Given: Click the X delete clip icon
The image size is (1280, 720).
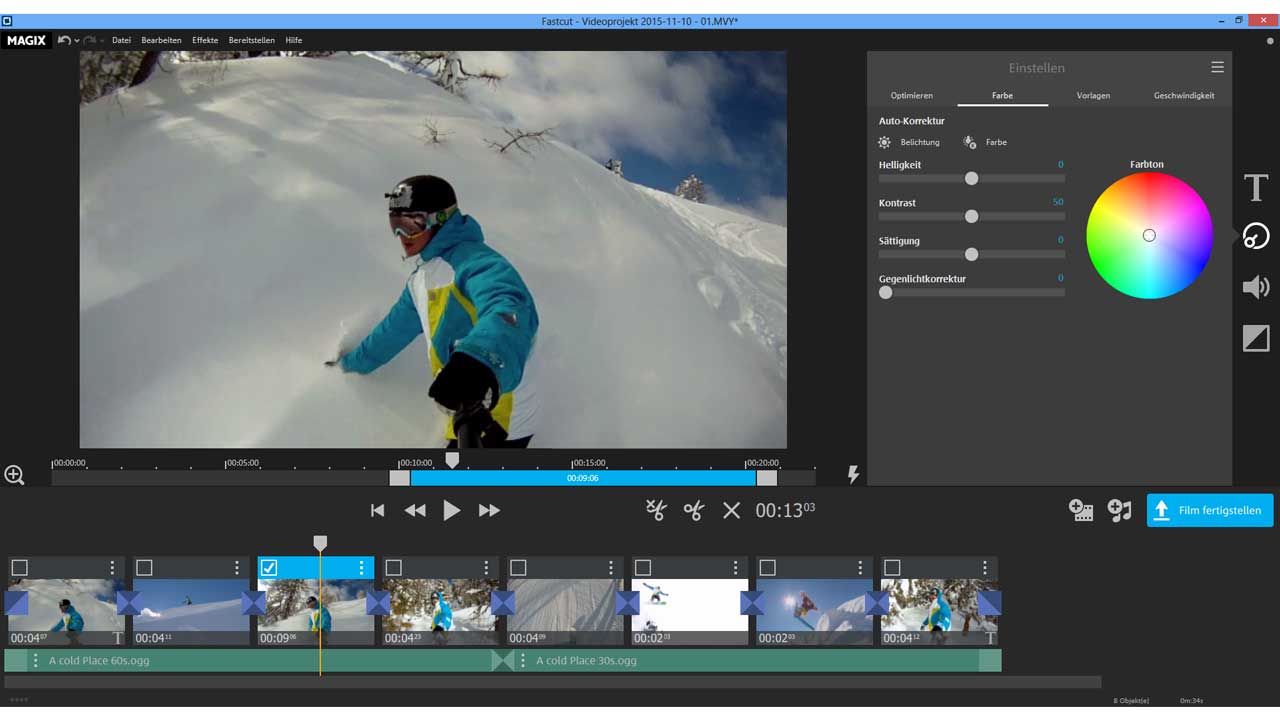Looking at the screenshot, I should [x=731, y=511].
